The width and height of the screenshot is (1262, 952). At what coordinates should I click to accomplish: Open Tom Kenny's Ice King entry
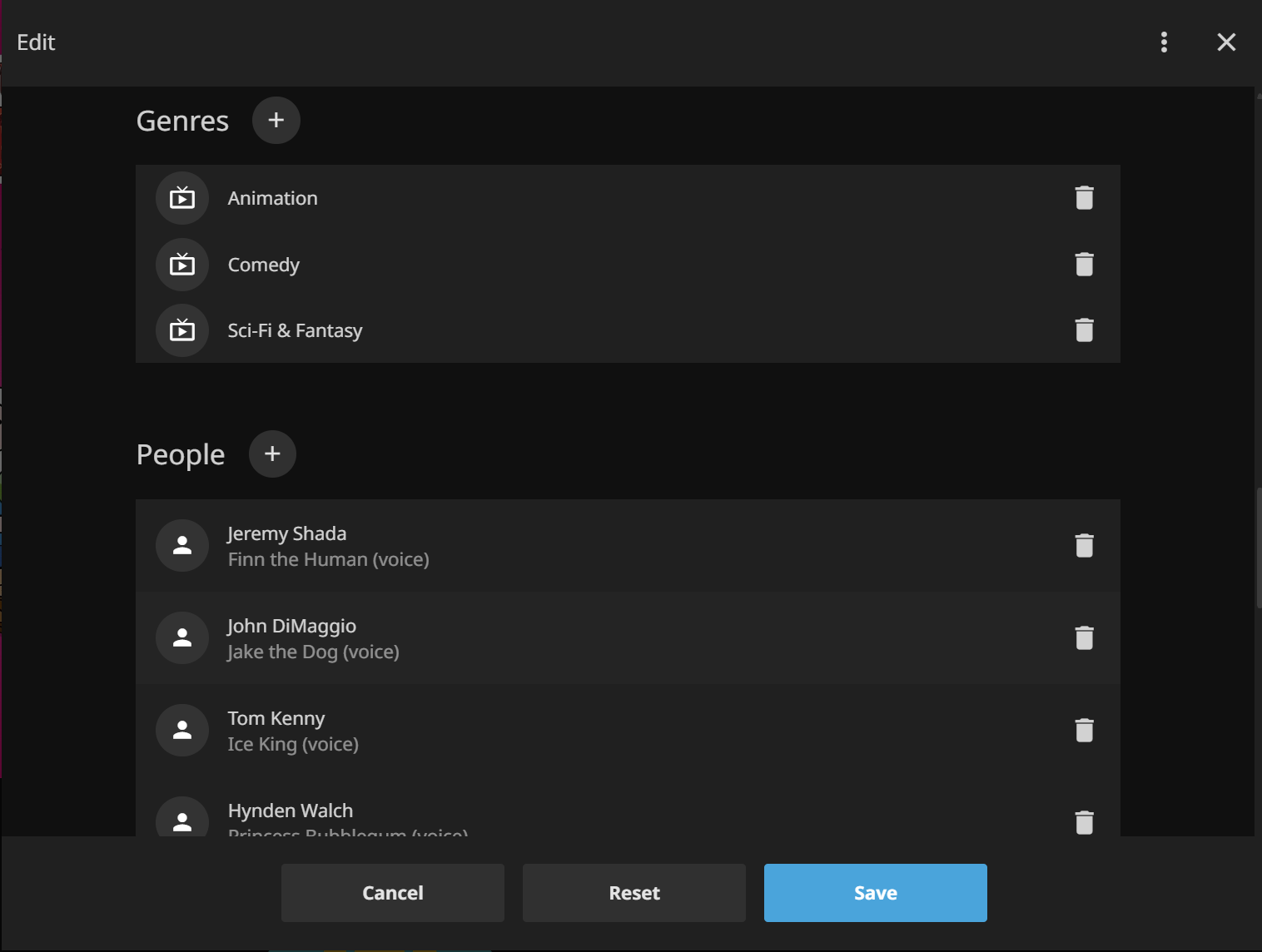tap(293, 731)
